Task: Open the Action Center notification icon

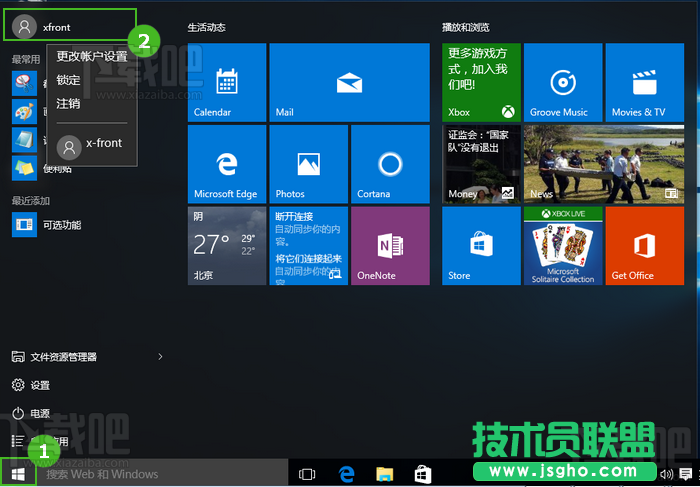Action: coord(685,474)
